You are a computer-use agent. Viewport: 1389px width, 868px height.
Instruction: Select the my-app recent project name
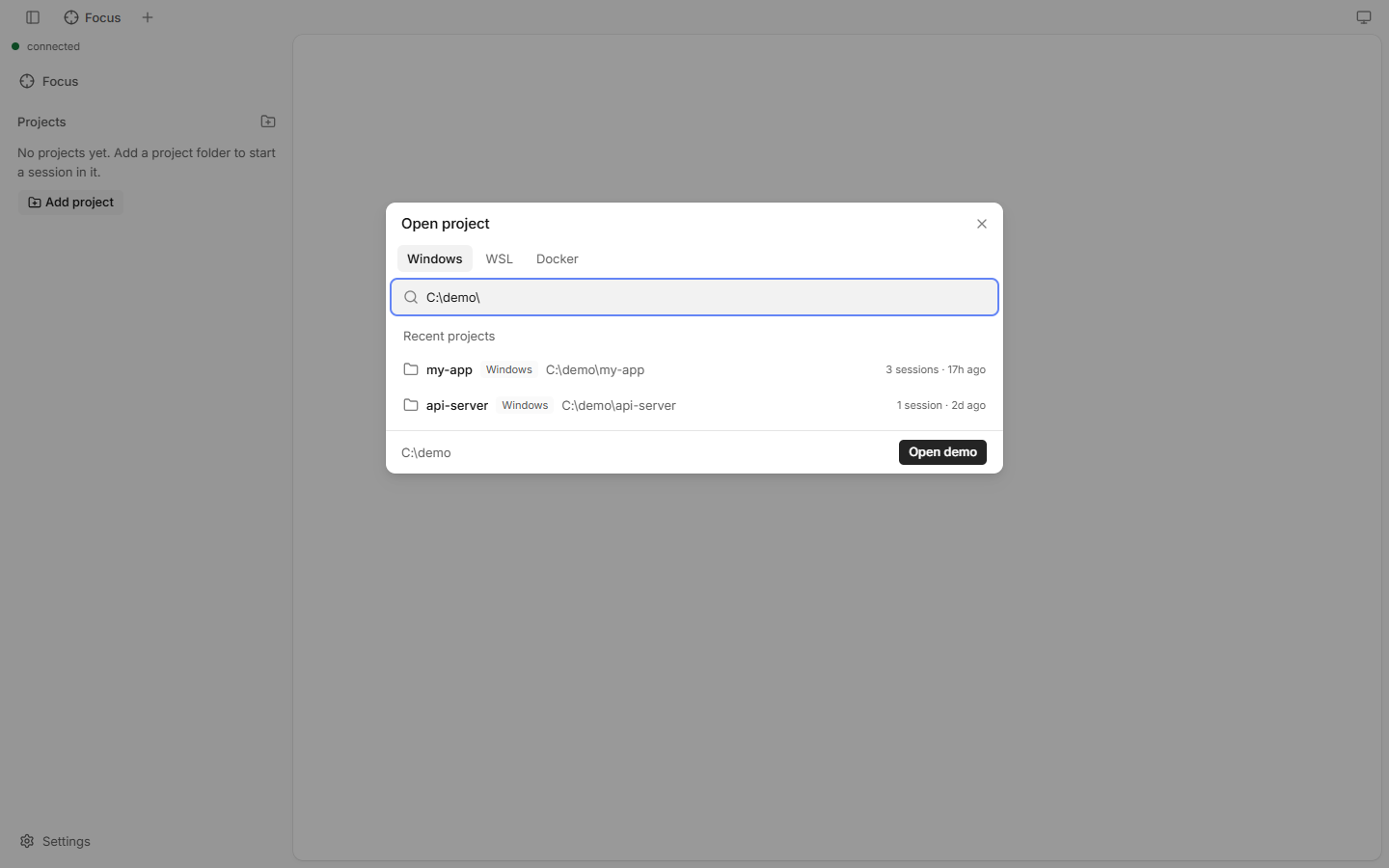point(449,370)
